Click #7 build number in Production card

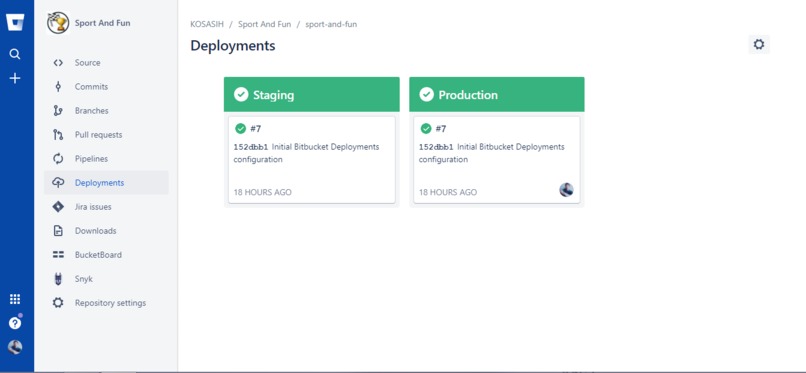[x=441, y=128]
